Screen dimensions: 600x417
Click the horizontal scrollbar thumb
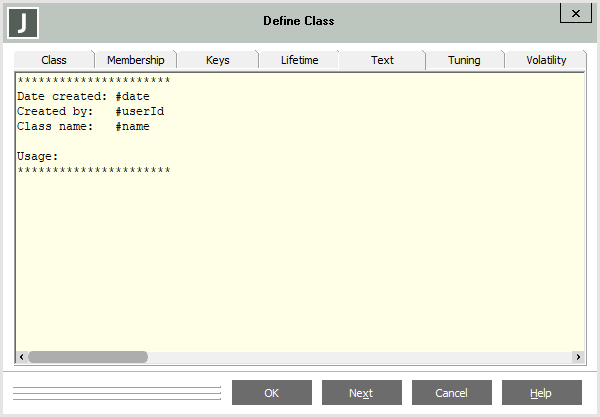(88, 357)
